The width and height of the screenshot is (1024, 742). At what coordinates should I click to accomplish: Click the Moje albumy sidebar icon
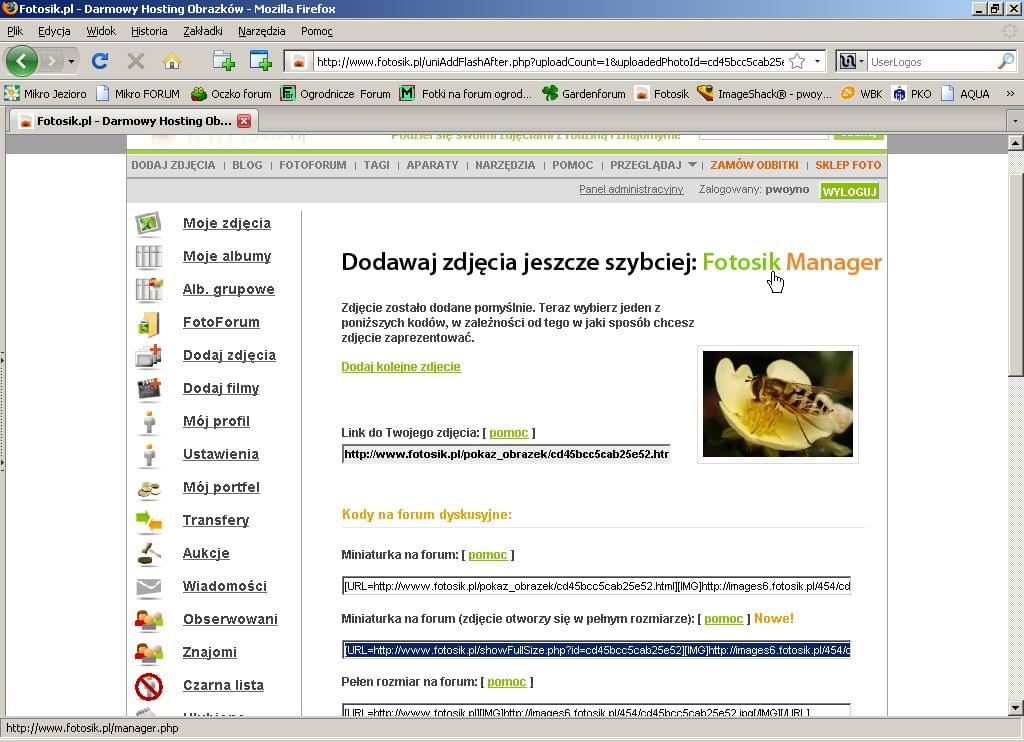coord(148,256)
